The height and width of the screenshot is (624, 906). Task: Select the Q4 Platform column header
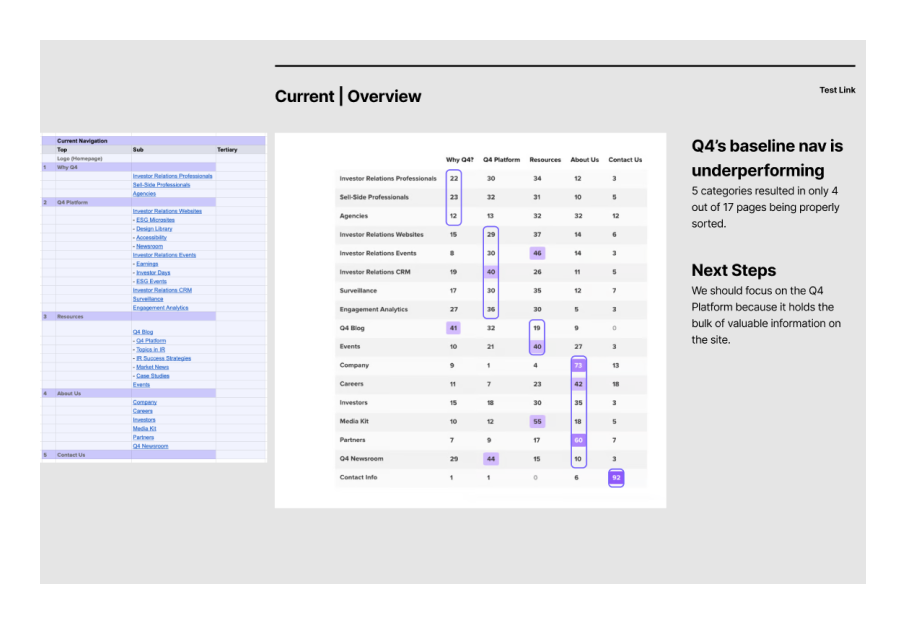pyautogui.click(x=501, y=160)
